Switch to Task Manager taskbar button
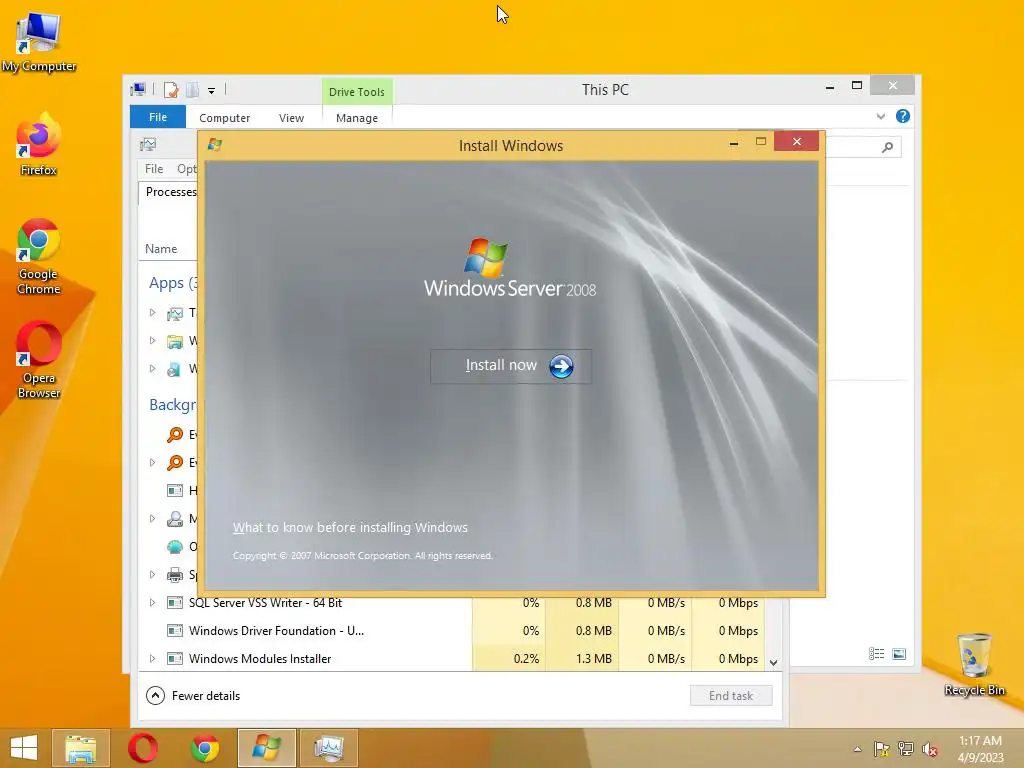This screenshot has width=1024, height=768. pos(329,748)
